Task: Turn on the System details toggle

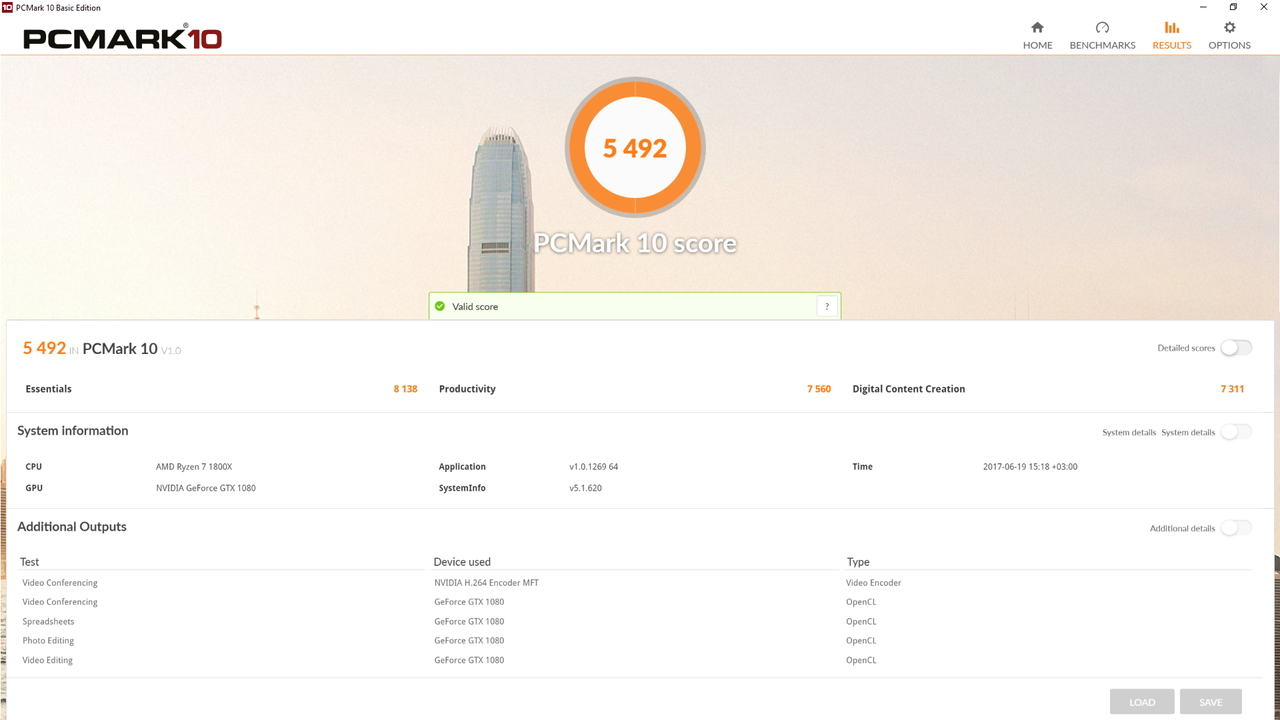Action: click(x=1236, y=432)
